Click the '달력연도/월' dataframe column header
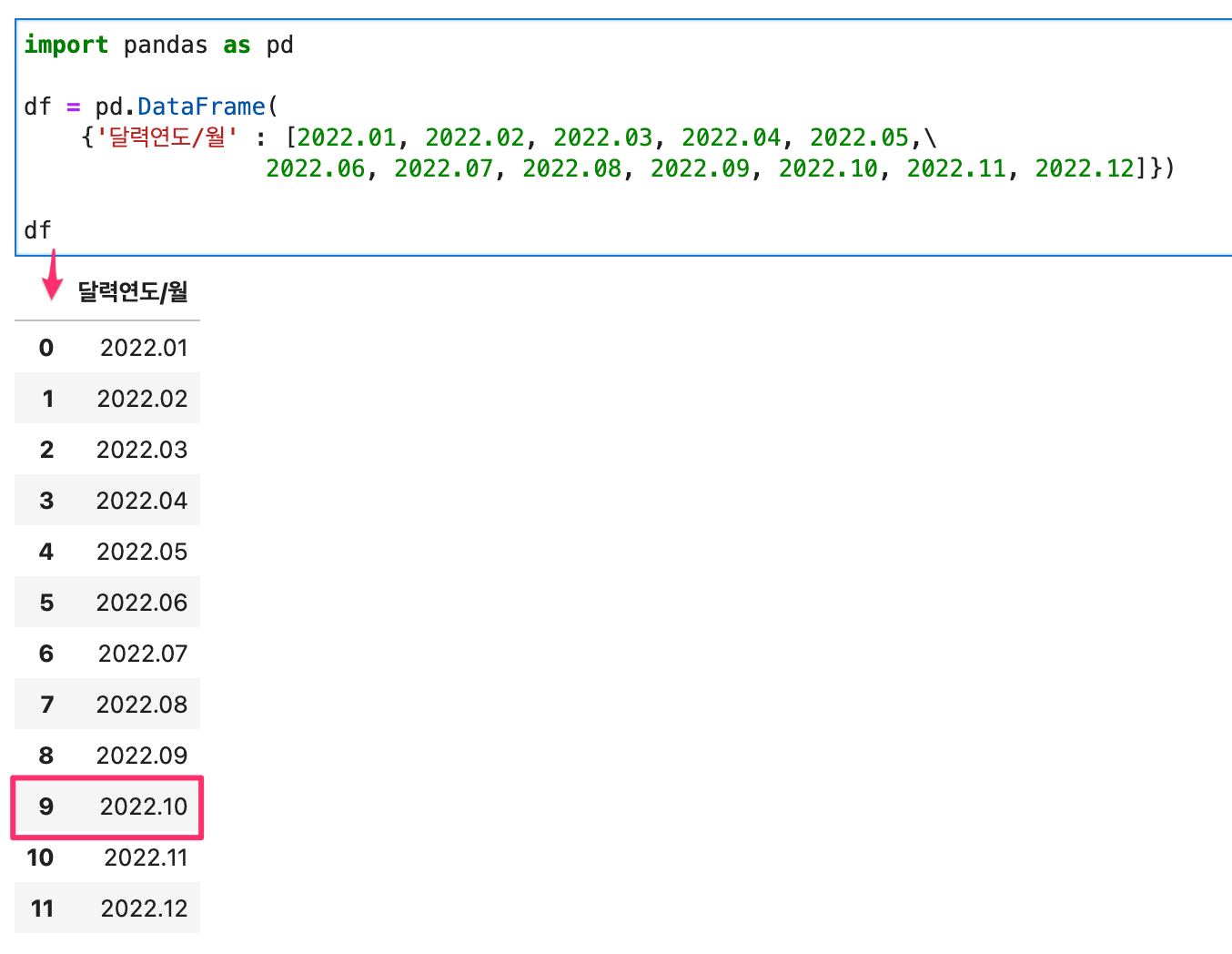 (x=133, y=291)
